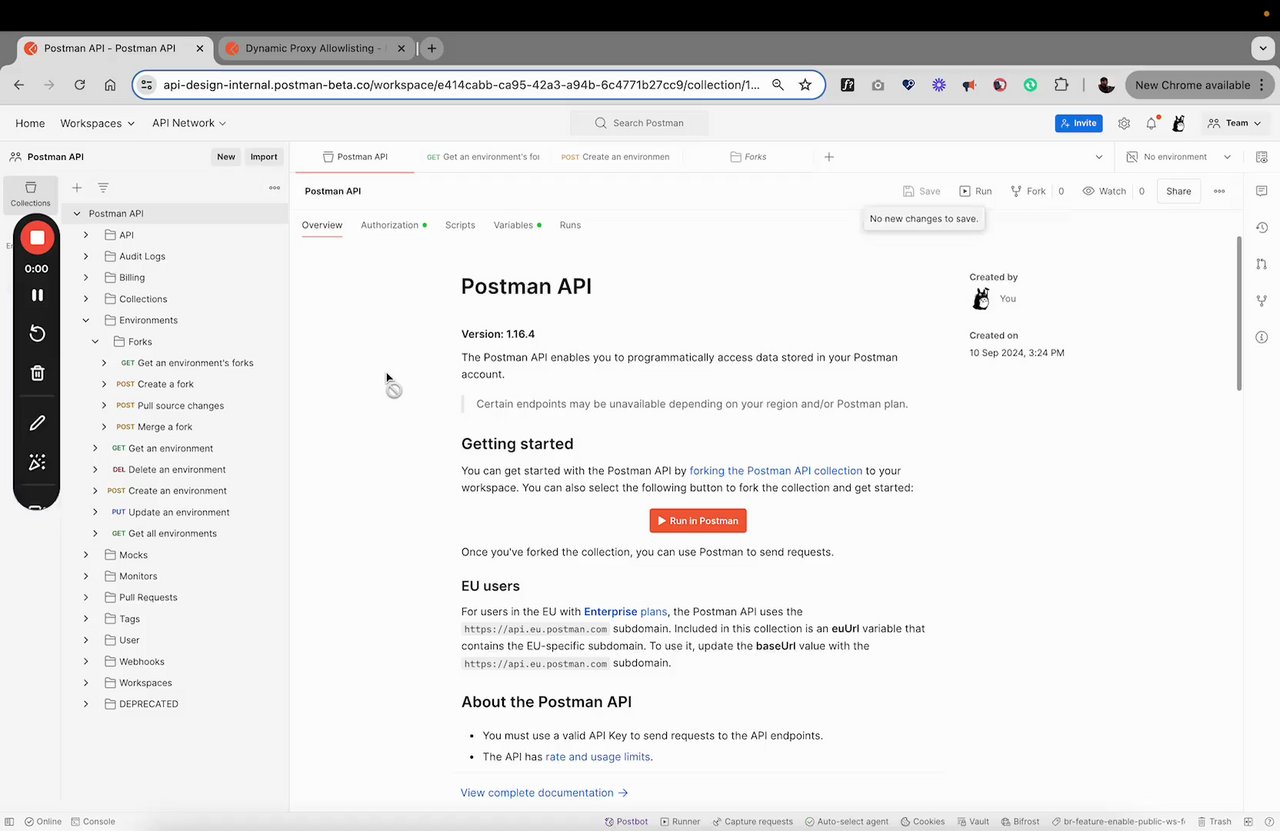Open the No environment dropdown
Screen dimensions: 1280x831
click(1179, 157)
